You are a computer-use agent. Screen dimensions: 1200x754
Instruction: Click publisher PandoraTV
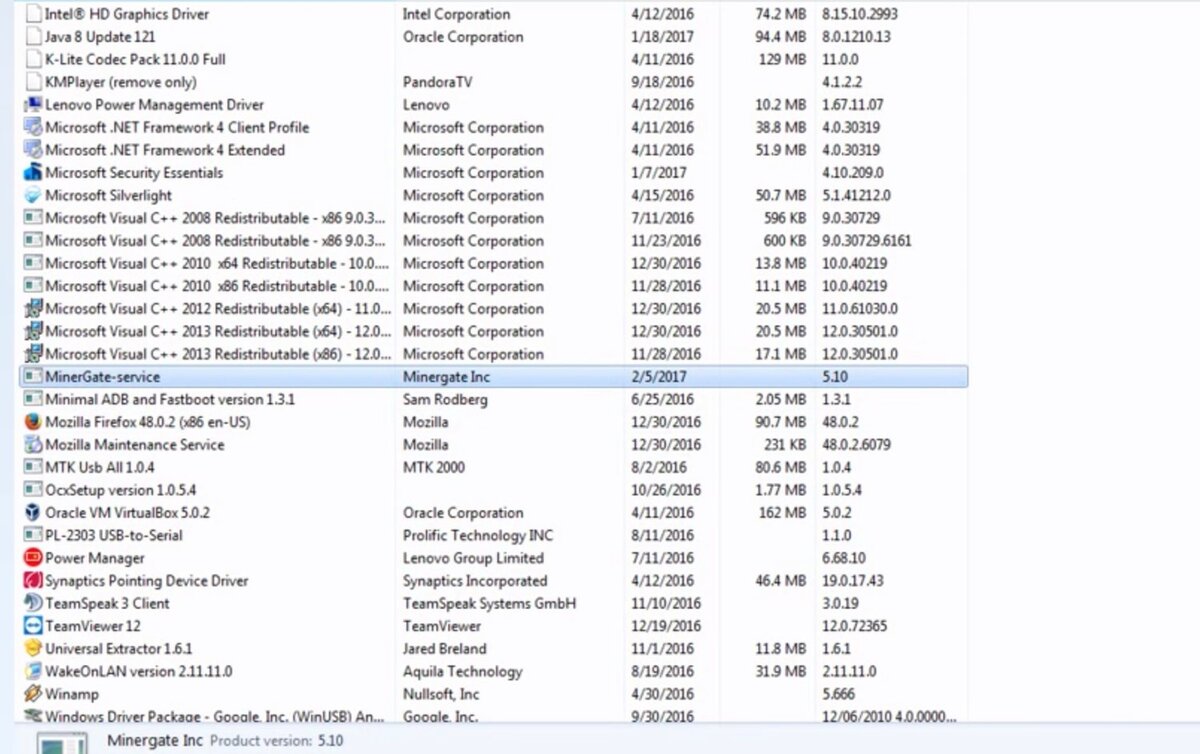tap(437, 82)
